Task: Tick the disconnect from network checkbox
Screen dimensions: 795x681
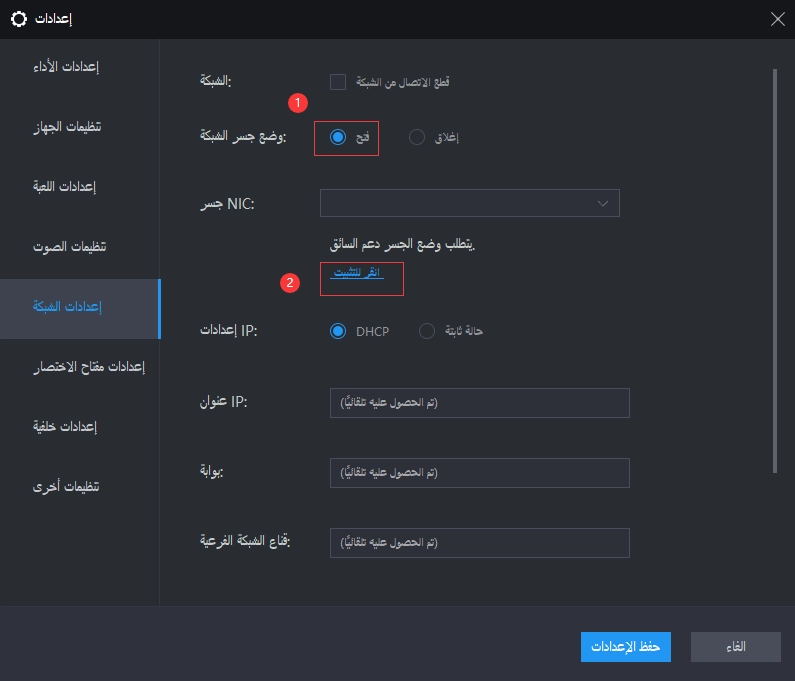Action: (338, 82)
